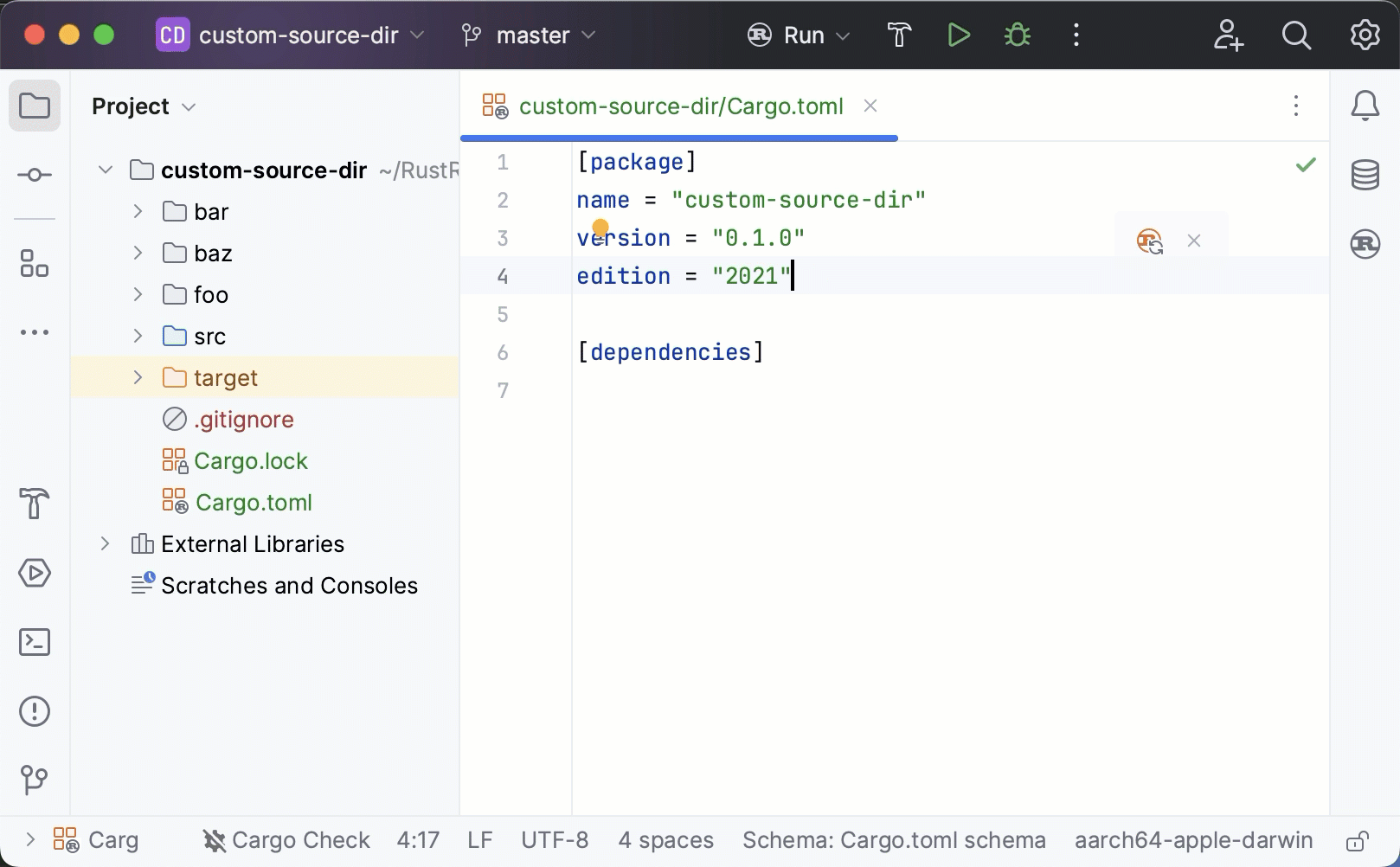This screenshot has height=867, width=1400.
Task: Toggle the Project tool window
Action: pos(35,106)
